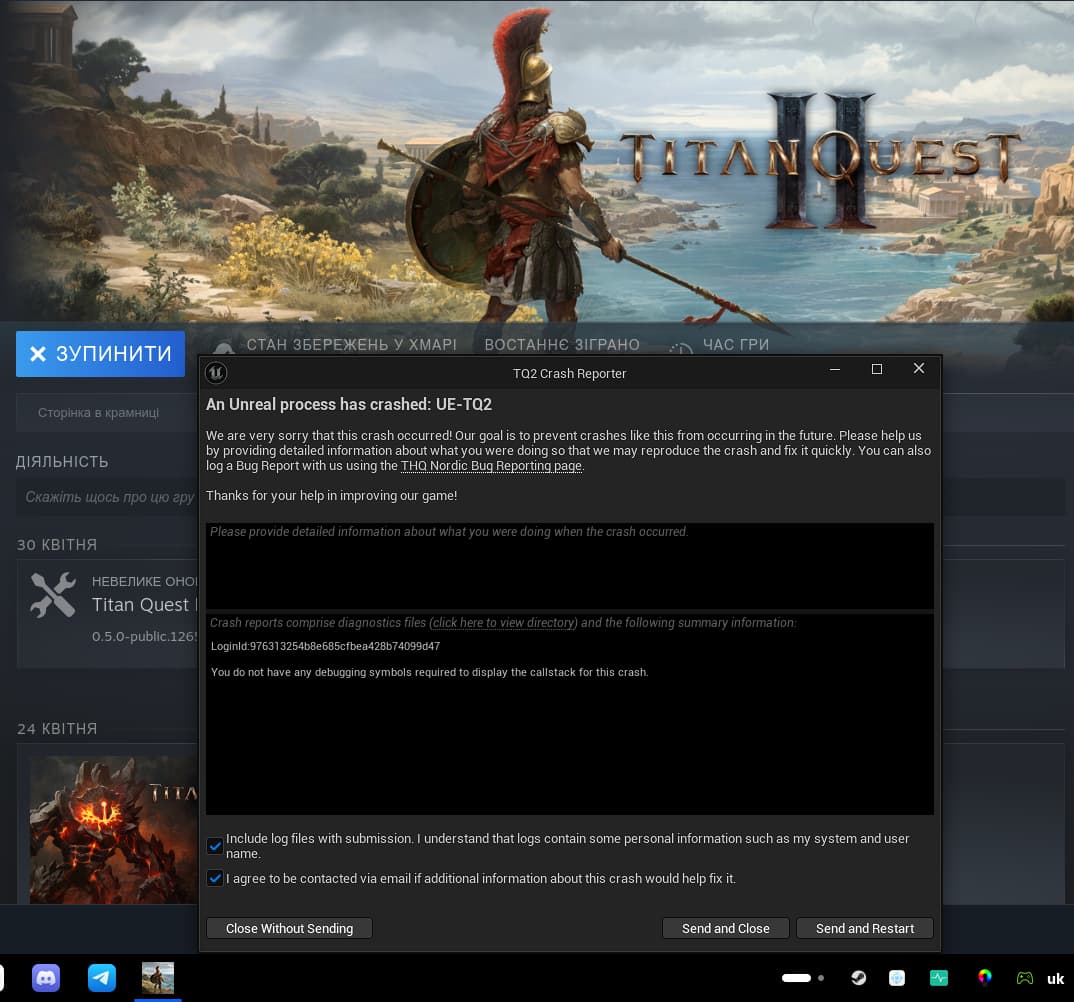Click the Скажіть щось про цю гру field
Viewport: 1074px width, 1002px height.
coord(110,497)
